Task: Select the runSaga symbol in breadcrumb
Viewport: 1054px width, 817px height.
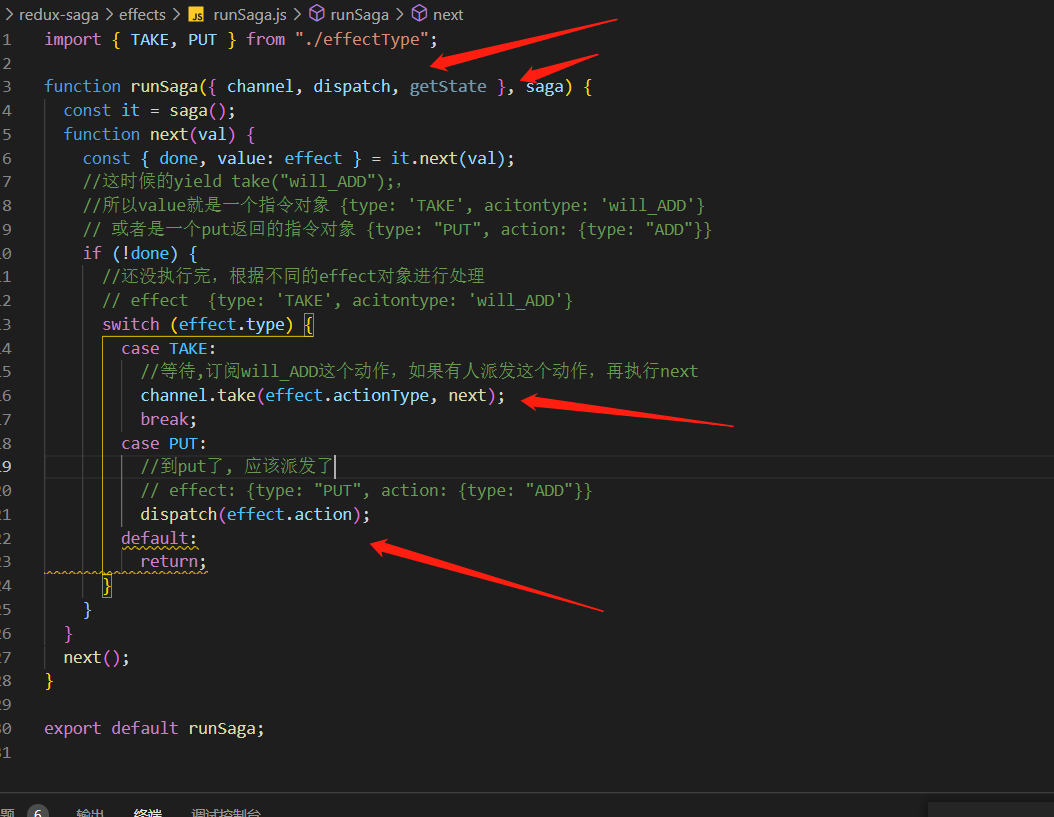Action: coord(359,14)
